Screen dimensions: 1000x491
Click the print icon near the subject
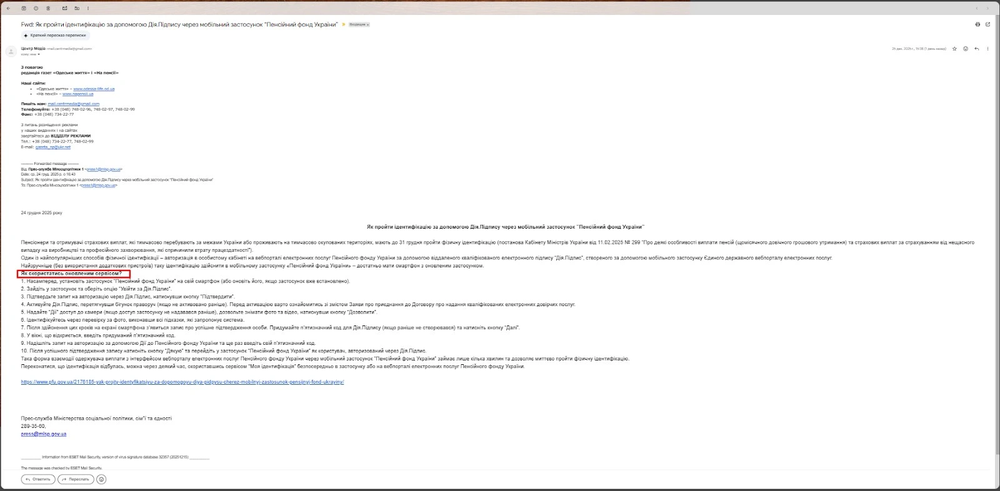(x=977, y=22)
